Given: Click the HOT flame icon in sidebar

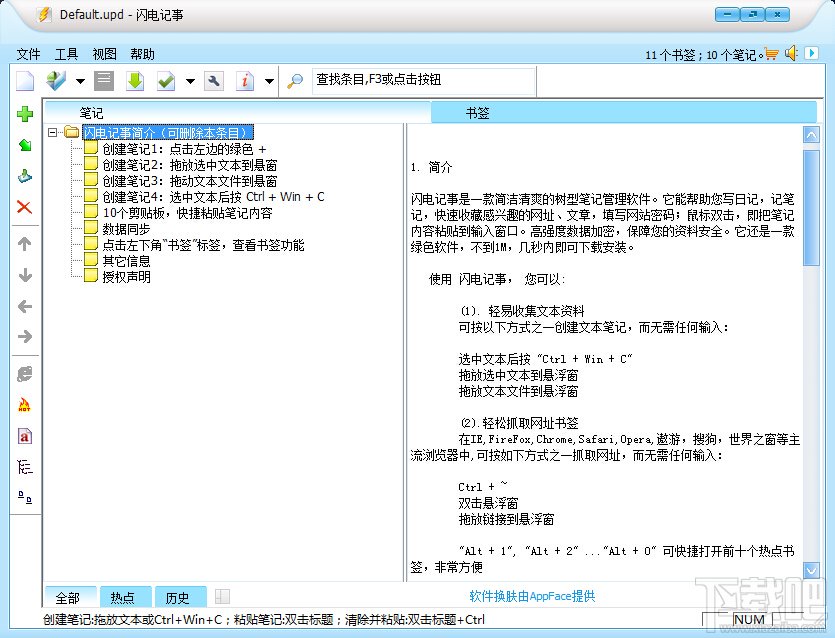Looking at the screenshot, I should (x=24, y=405).
